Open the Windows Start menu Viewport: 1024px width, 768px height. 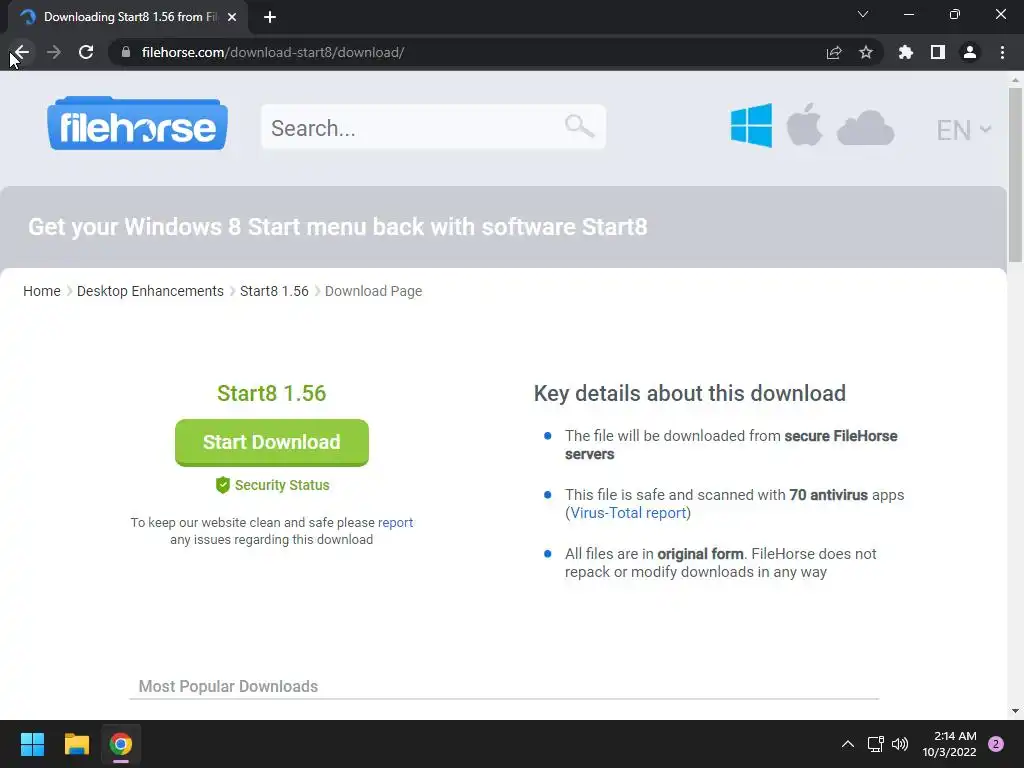[x=32, y=744]
